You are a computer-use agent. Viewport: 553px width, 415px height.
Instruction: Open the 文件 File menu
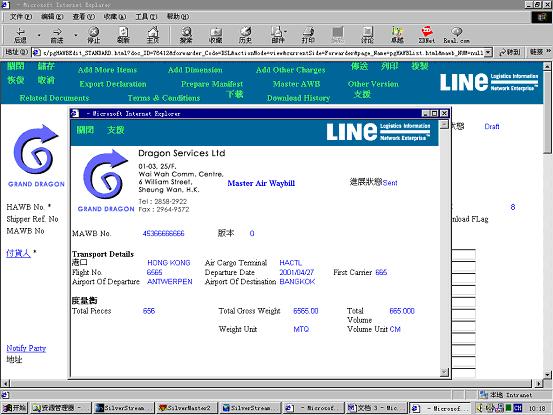click(x=20, y=17)
